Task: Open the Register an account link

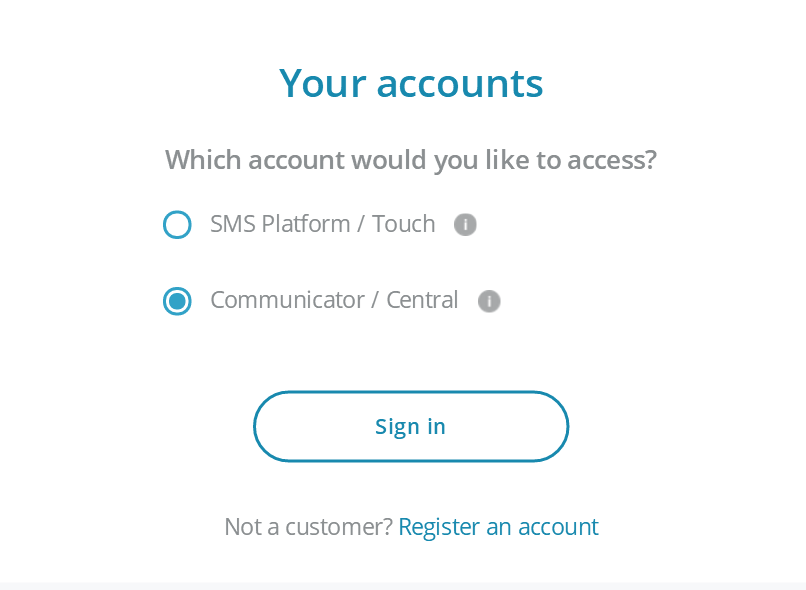Action: 498,527
